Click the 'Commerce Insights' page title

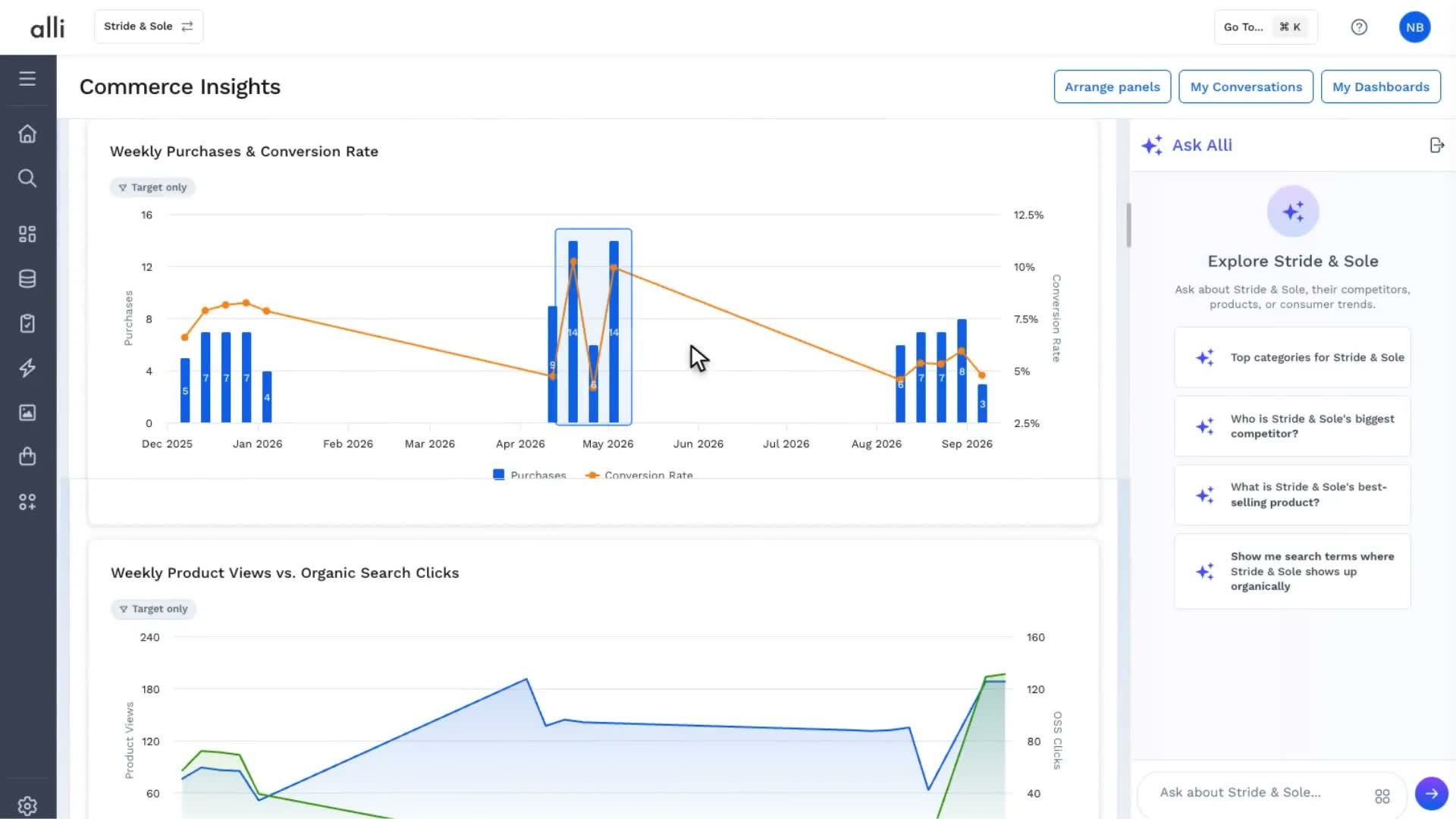180,87
